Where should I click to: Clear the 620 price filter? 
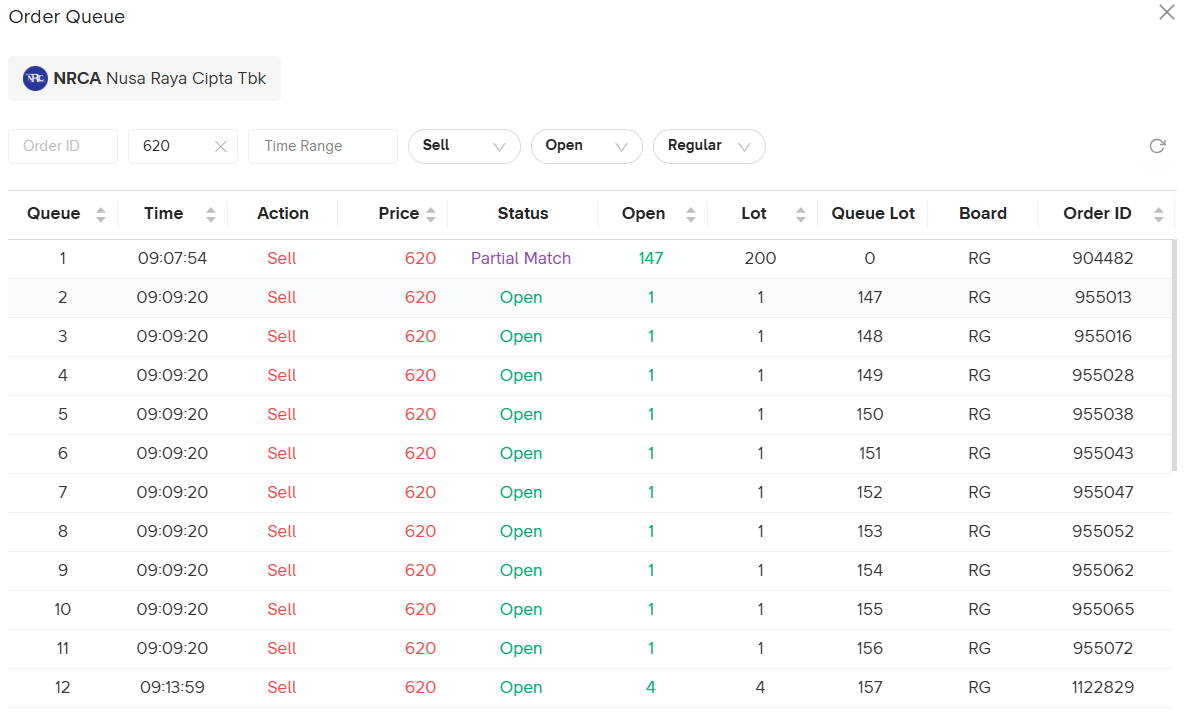tap(221, 146)
